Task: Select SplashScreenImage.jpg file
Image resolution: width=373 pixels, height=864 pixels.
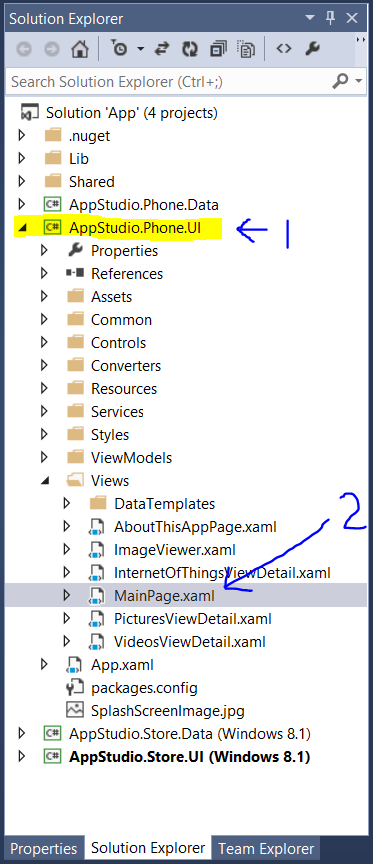Action: (x=167, y=711)
